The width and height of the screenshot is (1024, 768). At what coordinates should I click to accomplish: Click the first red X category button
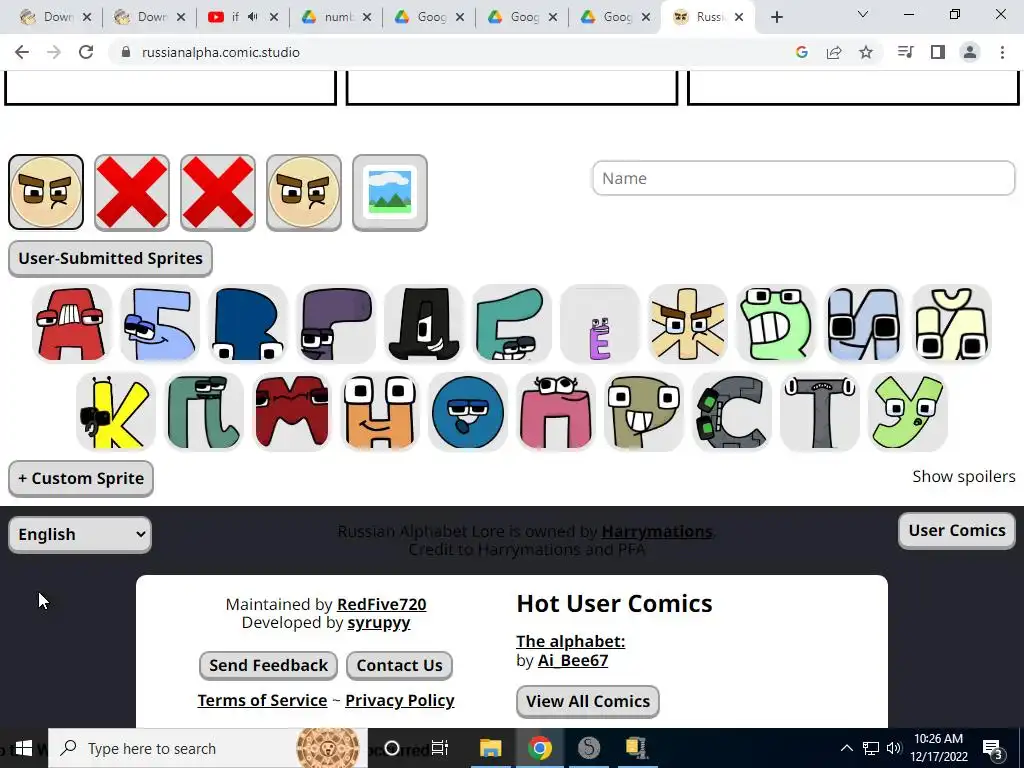(132, 192)
